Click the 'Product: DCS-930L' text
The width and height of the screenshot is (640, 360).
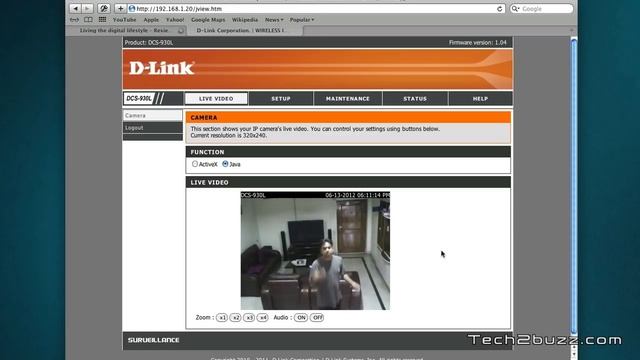pos(149,42)
